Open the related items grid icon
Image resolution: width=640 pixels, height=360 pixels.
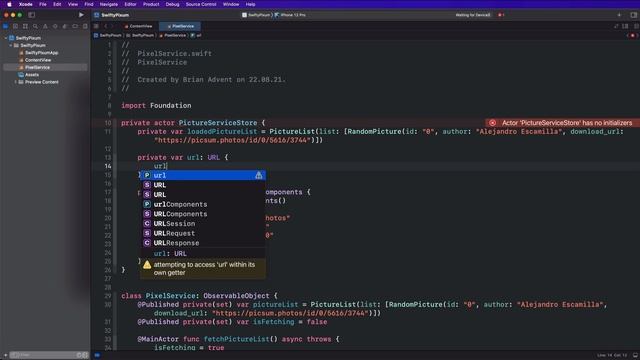(x=96, y=26)
